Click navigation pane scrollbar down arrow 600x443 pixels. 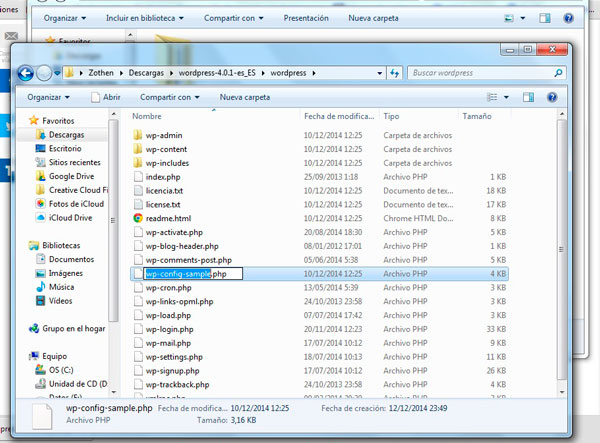tap(114, 392)
